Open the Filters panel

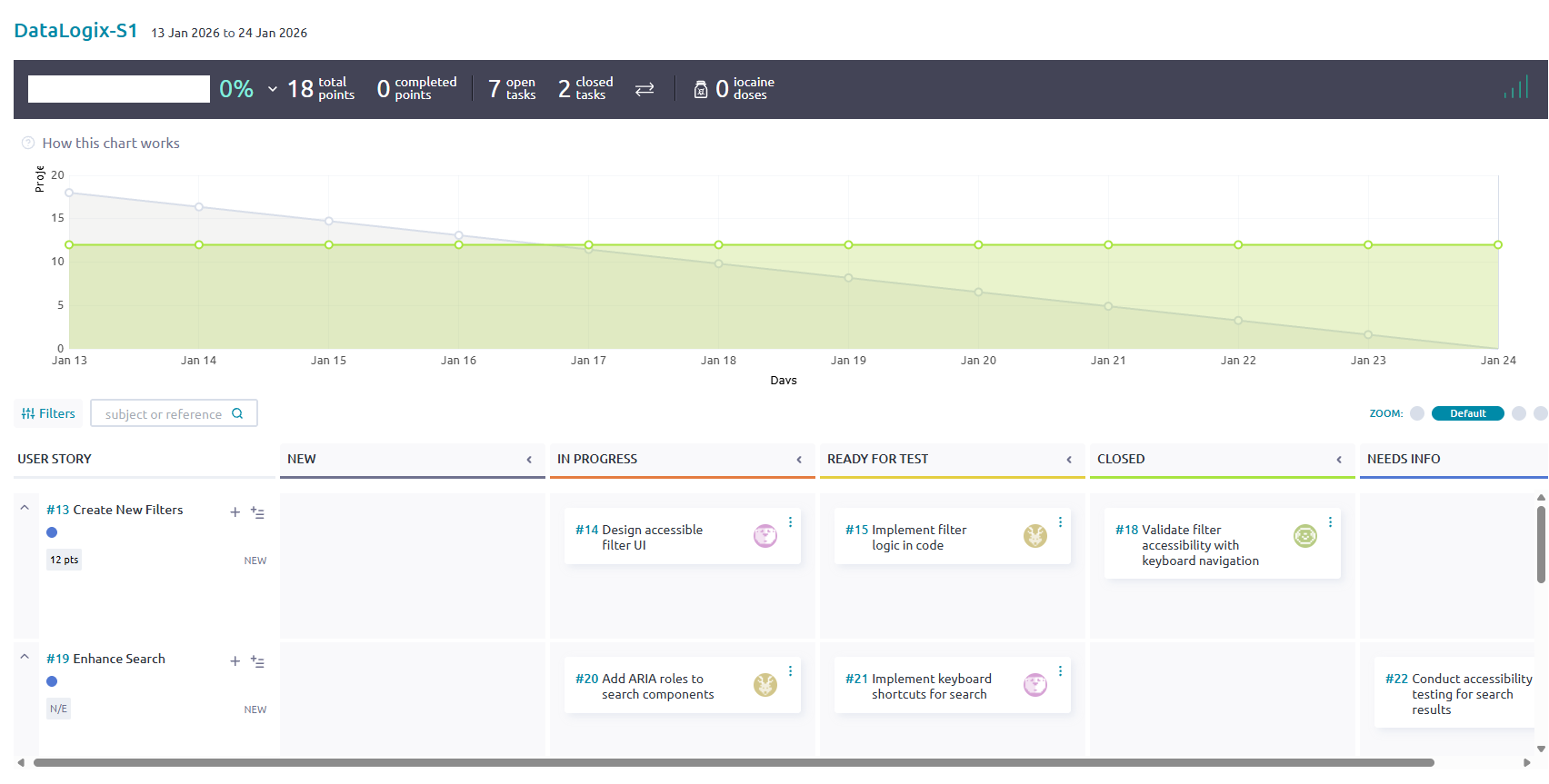pyautogui.click(x=49, y=413)
